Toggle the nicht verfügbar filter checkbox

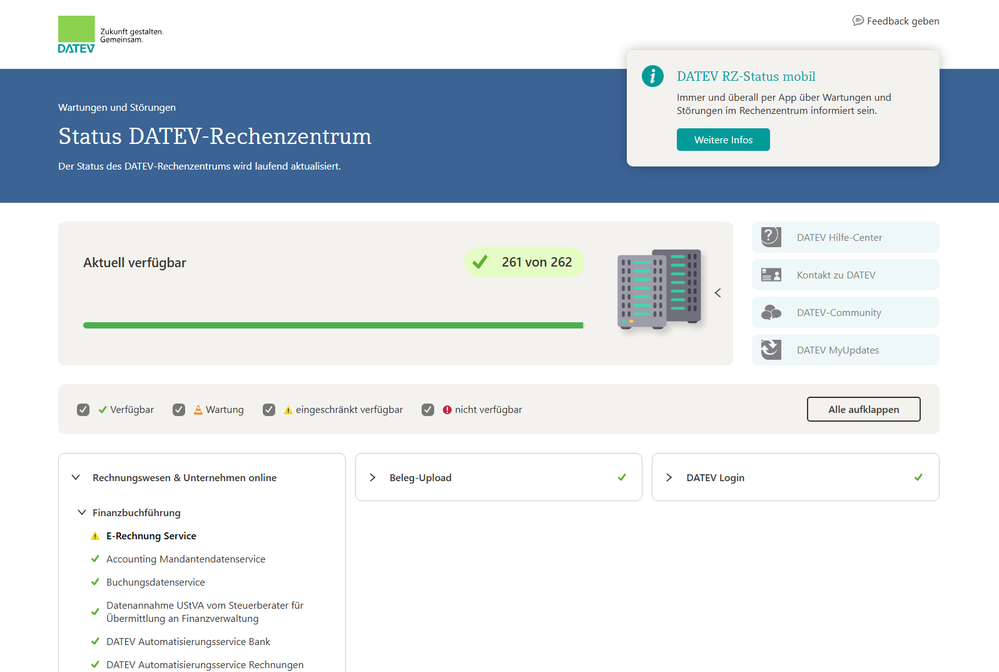click(x=428, y=410)
